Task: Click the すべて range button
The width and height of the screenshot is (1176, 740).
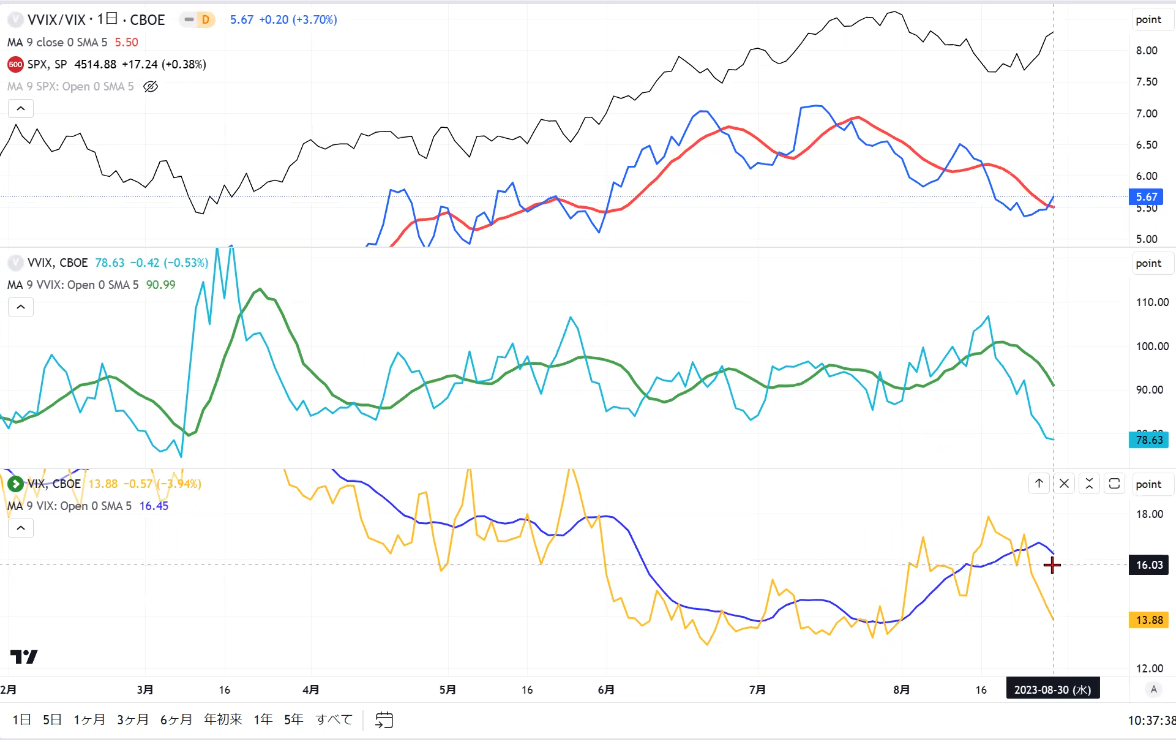Action: tap(334, 720)
